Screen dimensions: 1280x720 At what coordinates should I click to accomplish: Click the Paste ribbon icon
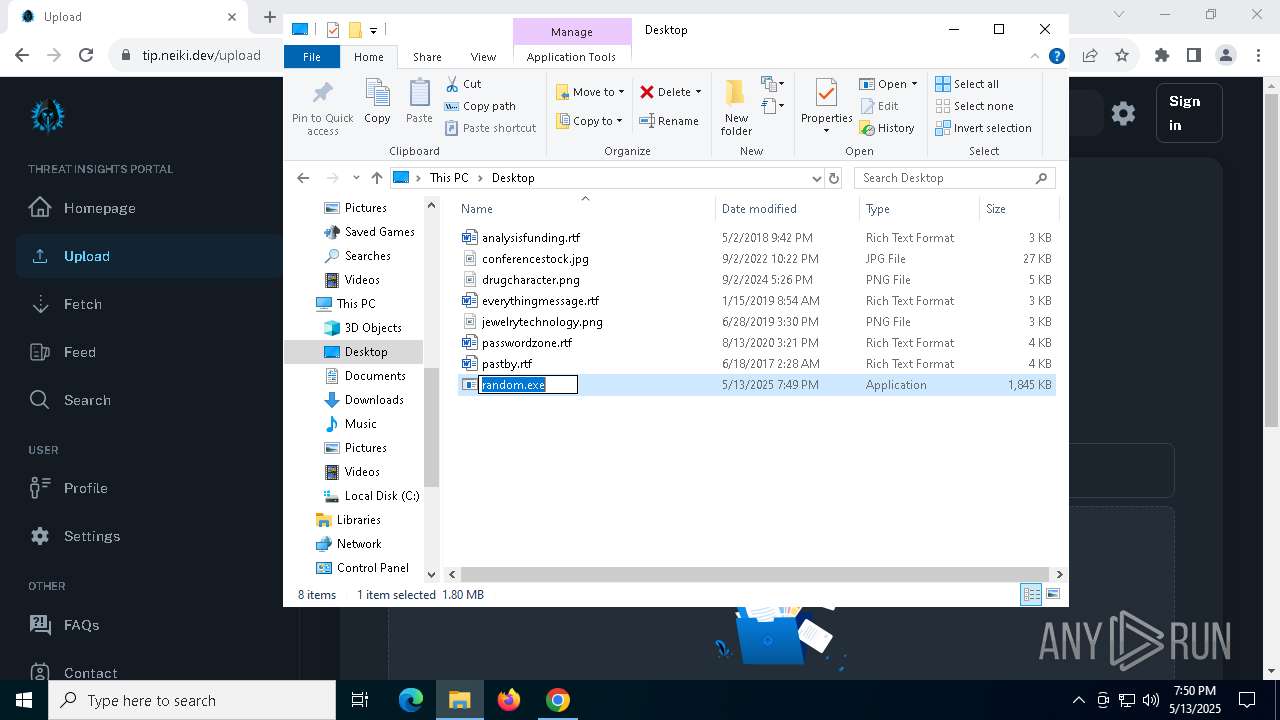[x=419, y=102]
